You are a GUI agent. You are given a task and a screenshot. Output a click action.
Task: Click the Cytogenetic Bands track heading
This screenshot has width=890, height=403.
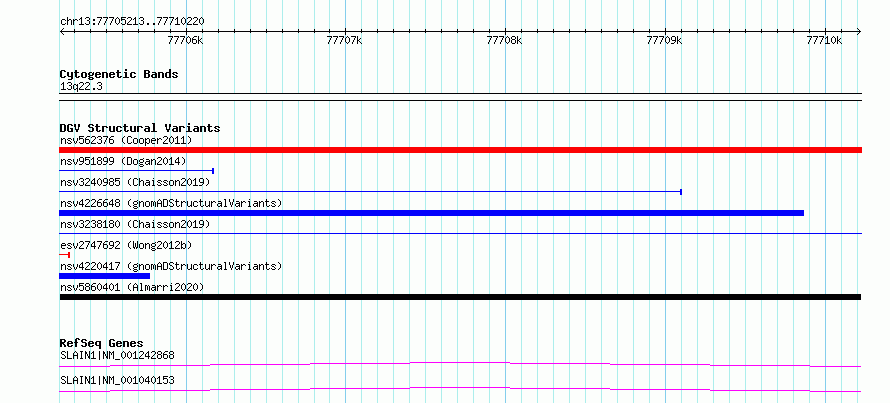tap(119, 74)
